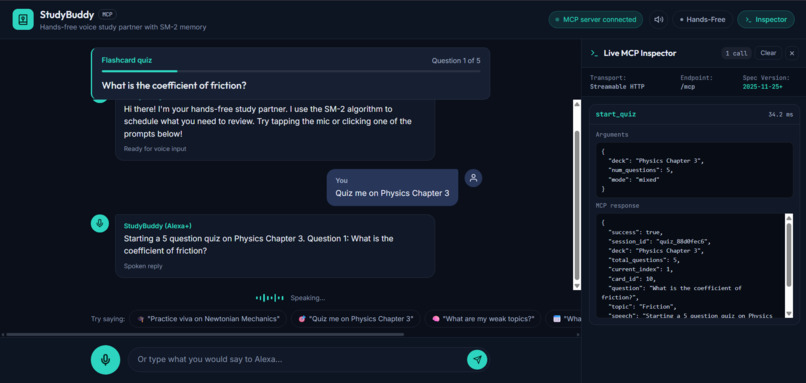
Task: Click the /mcp endpoint value
Action: (x=688, y=87)
